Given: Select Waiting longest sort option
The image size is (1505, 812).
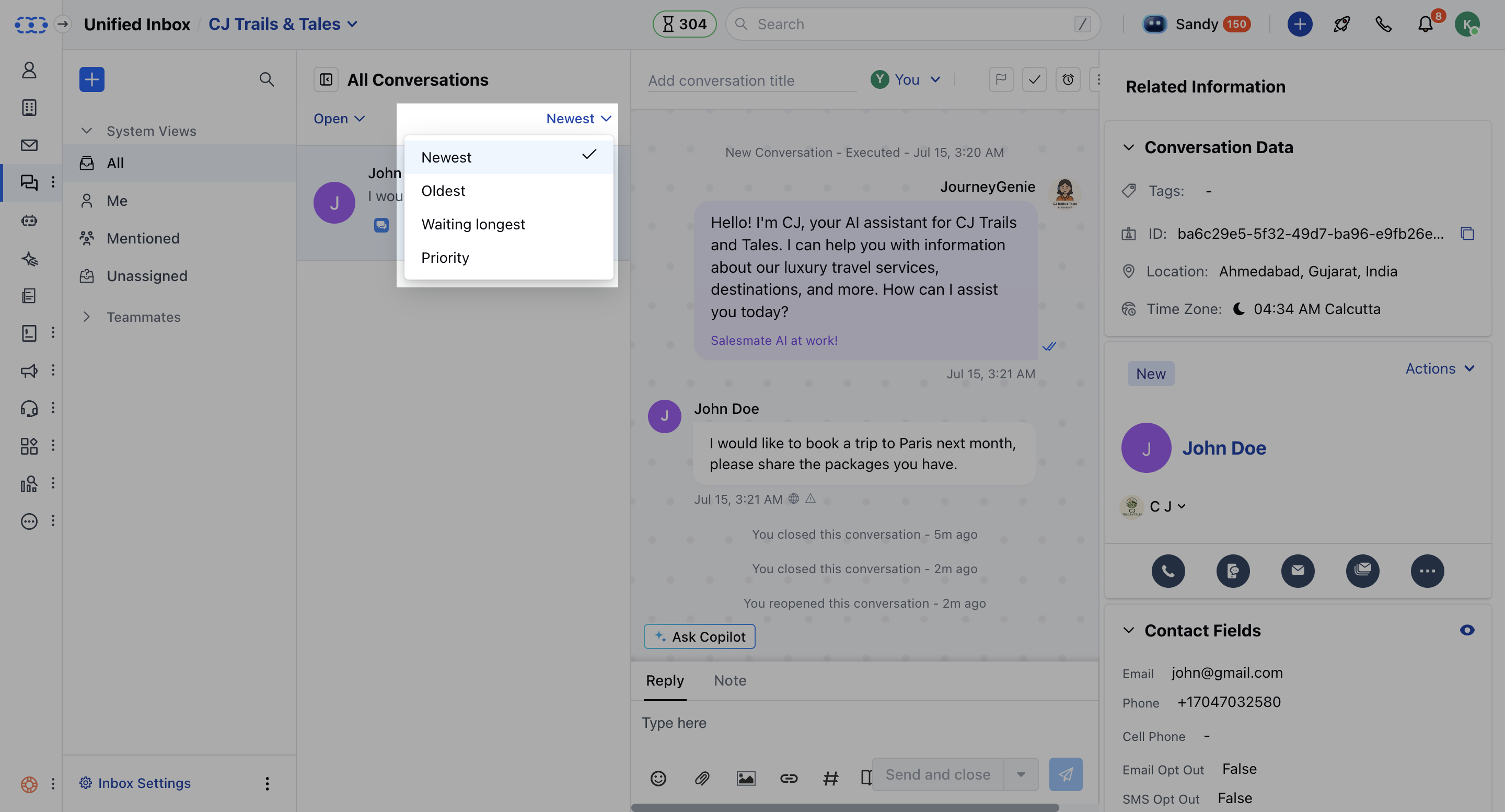Looking at the screenshot, I should point(508,224).
